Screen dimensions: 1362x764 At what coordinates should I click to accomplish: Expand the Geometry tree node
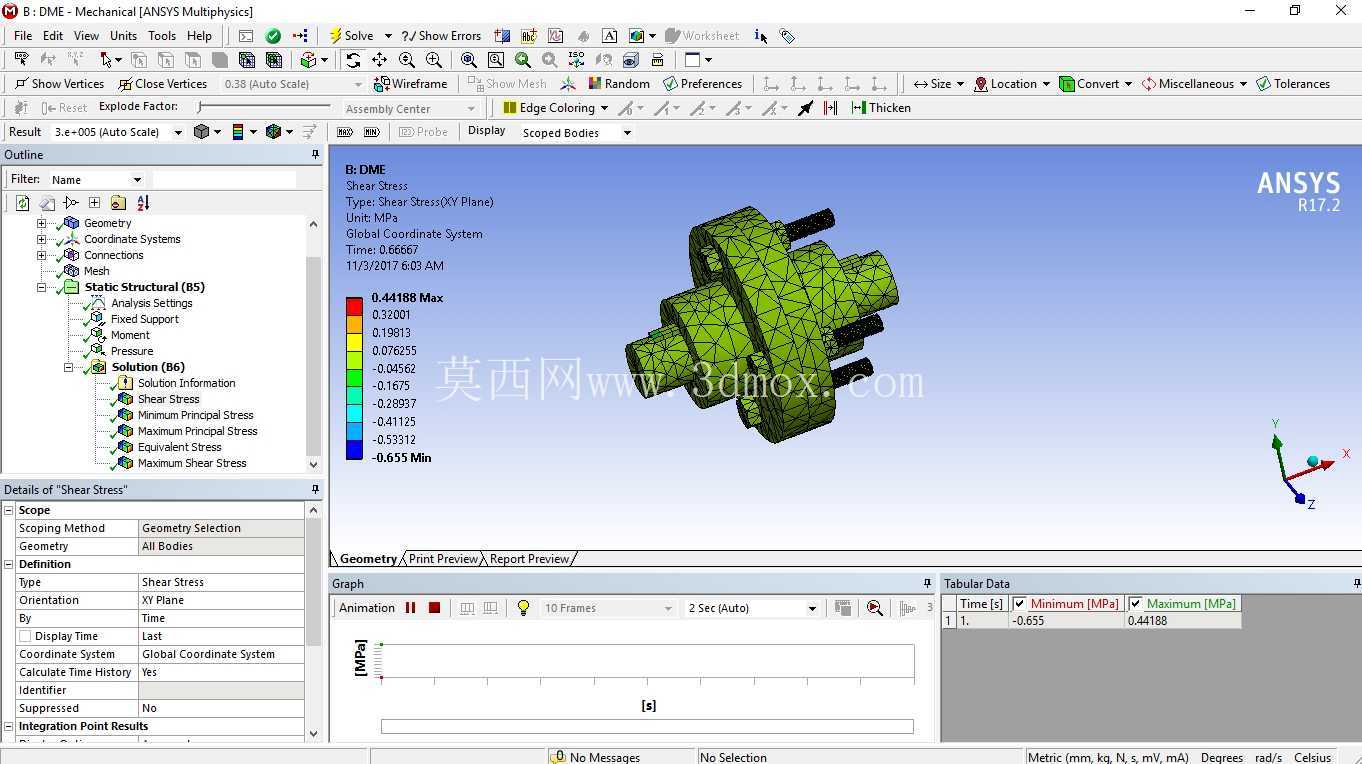pos(41,223)
